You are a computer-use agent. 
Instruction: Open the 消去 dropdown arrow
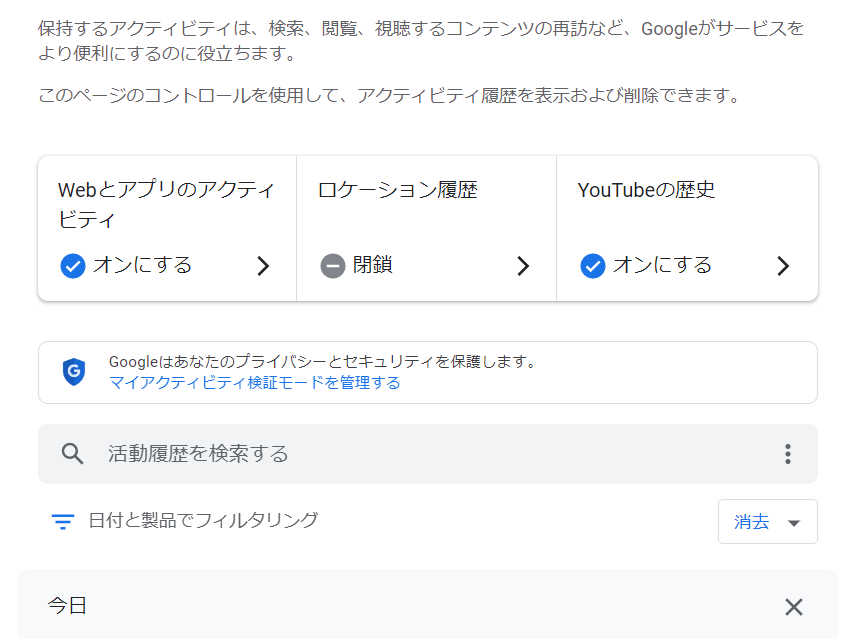pos(794,521)
